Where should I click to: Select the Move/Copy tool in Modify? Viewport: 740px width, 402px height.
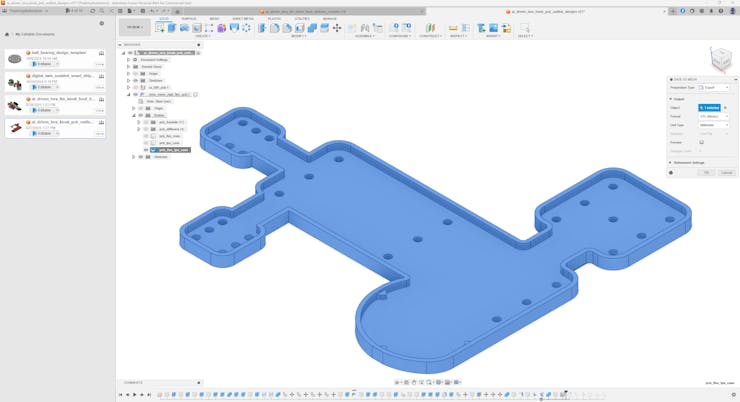tap(337, 28)
